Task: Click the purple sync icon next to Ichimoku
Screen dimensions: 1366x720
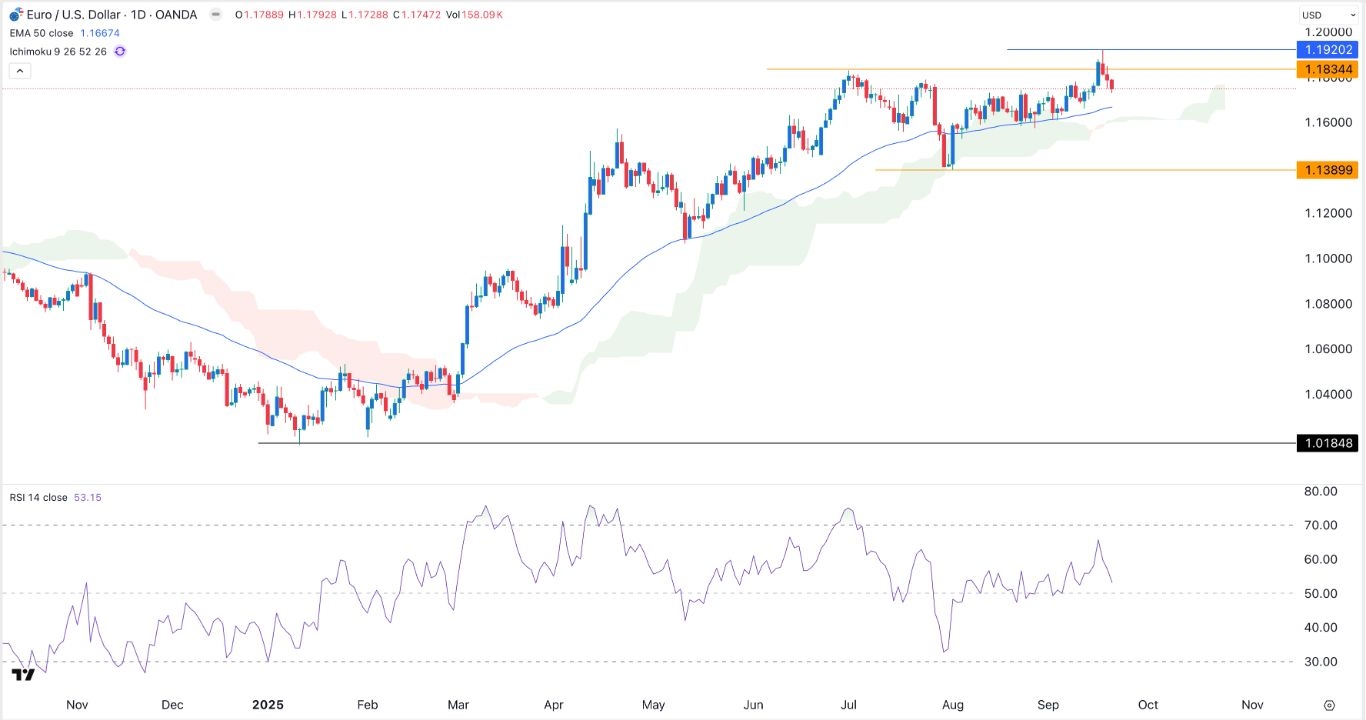Action: [120, 51]
